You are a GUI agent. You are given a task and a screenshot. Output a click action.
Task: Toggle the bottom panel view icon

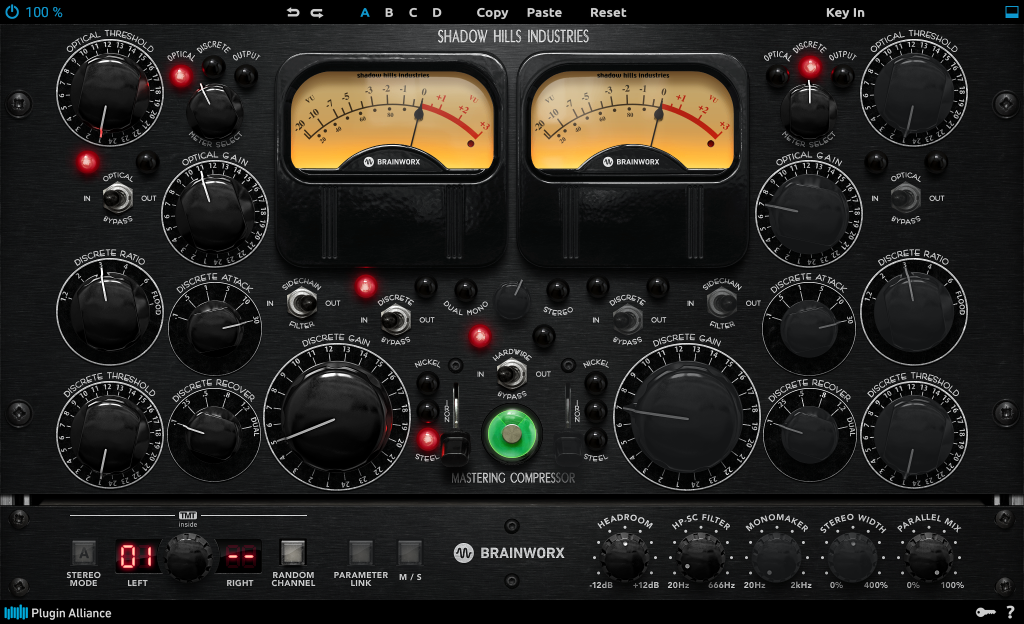tap(1012, 12)
